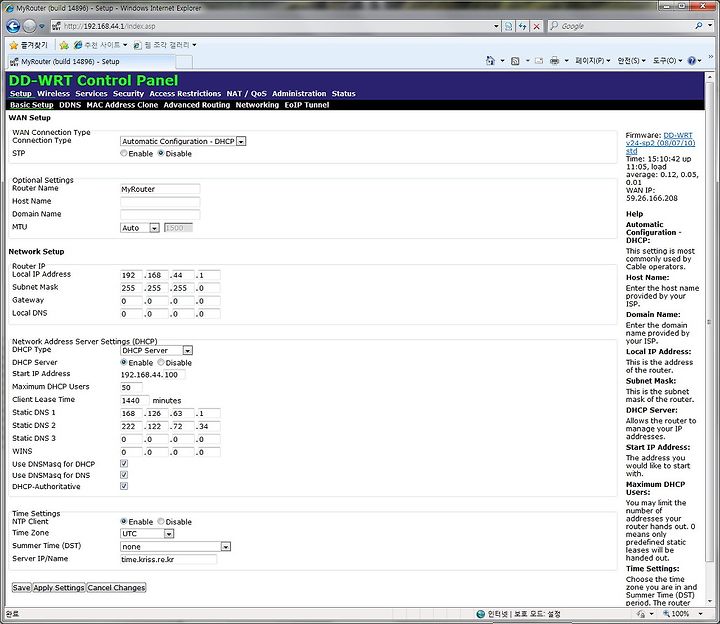Click the Home icon in command bar
The image size is (720, 624).
[x=490, y=61]
